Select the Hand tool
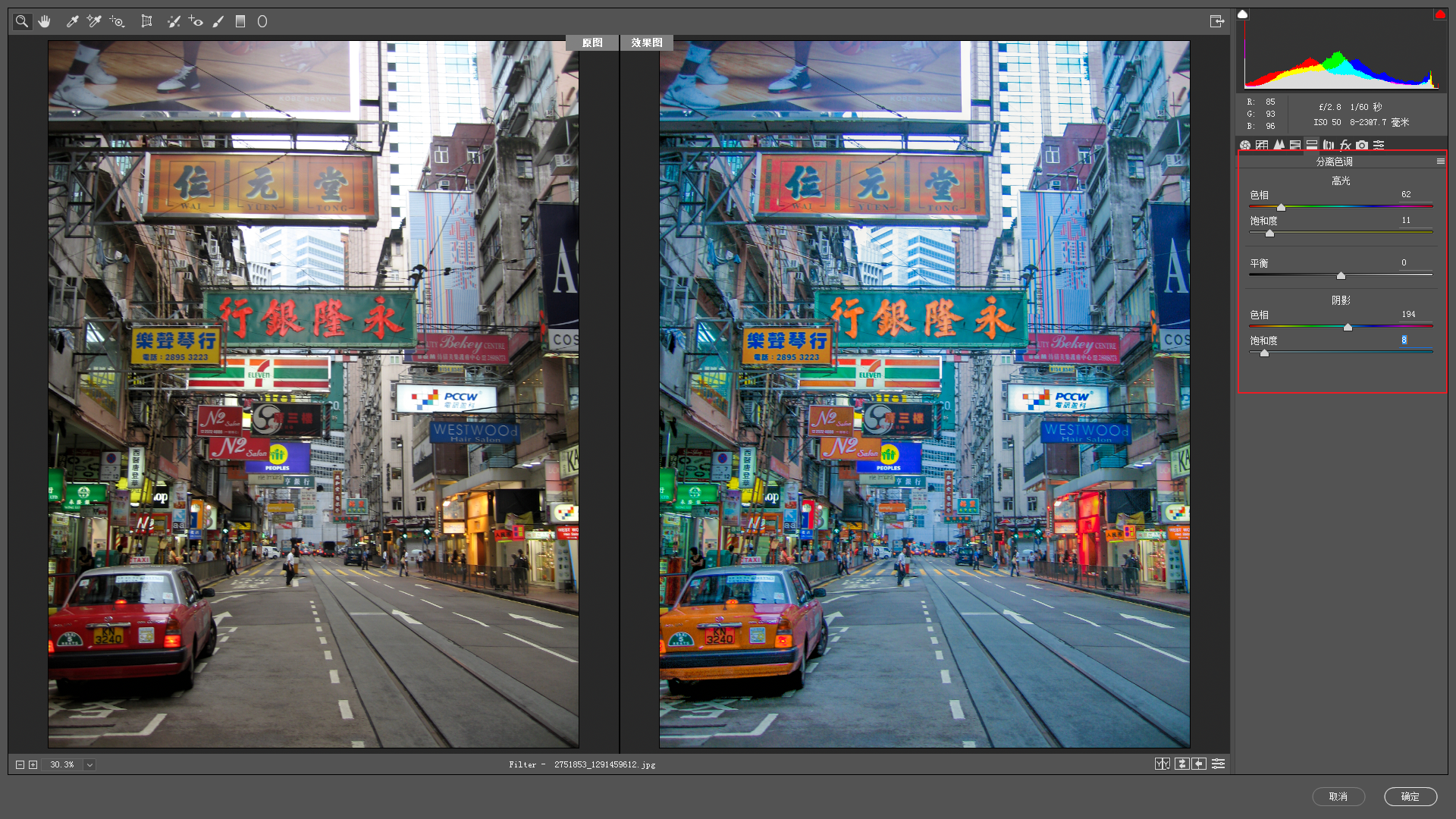Image resolution: width=1456 pixels, height=819 pixels. pyautogui.click(x=45, y=21)
